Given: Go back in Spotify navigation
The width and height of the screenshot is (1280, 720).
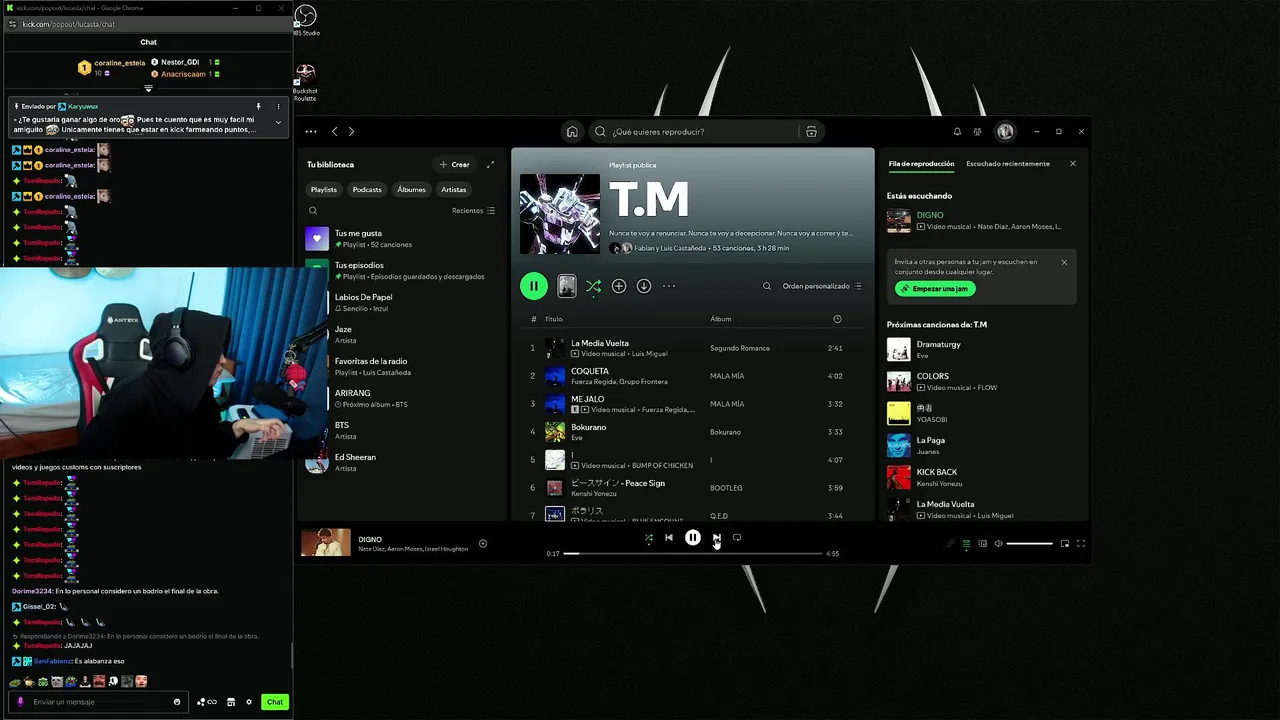Looking at the screenshot, I should pos(335,131).
